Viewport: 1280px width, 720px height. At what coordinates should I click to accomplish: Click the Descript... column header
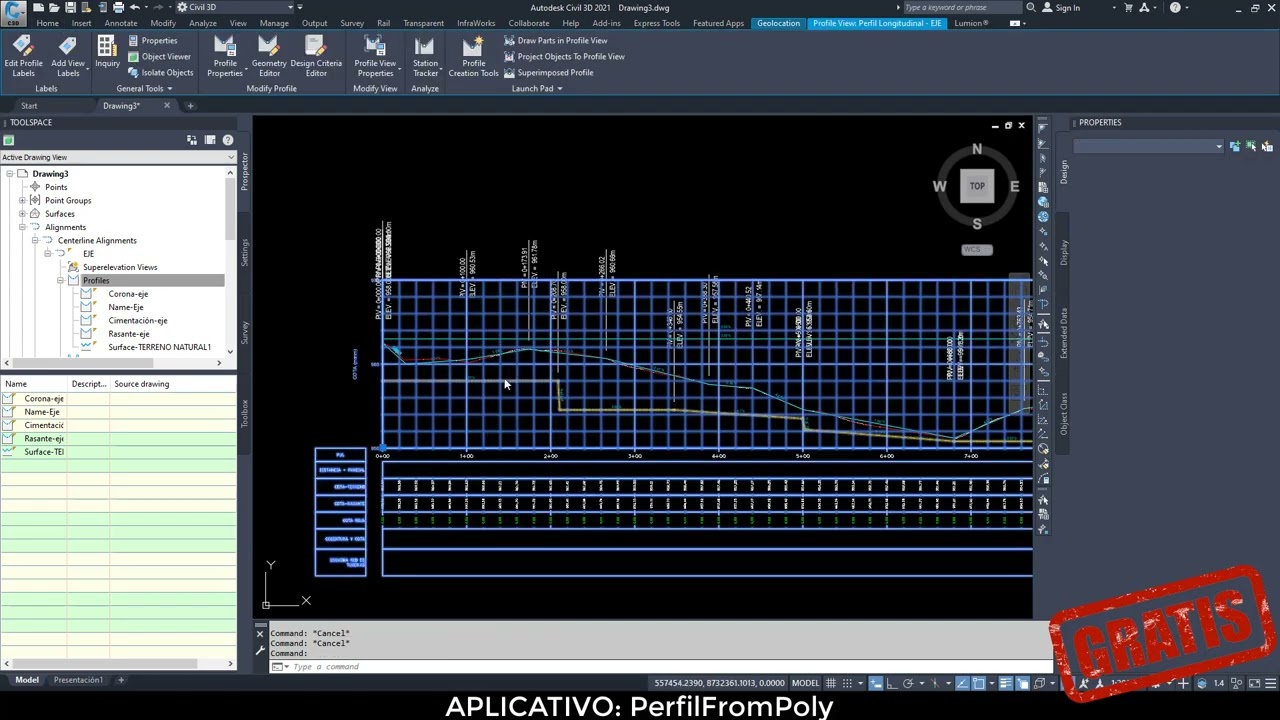(88, 384)
